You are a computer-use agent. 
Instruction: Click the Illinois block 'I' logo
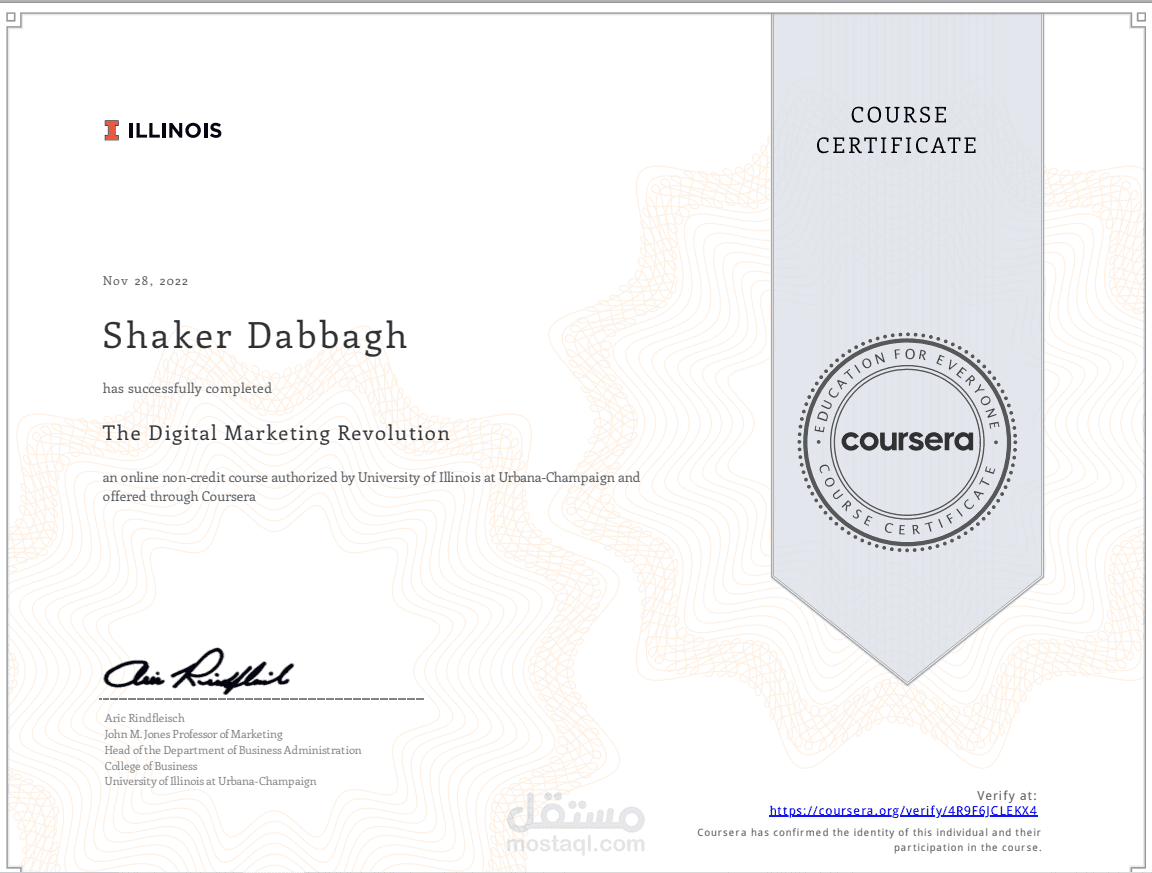[x=110, y=129]
